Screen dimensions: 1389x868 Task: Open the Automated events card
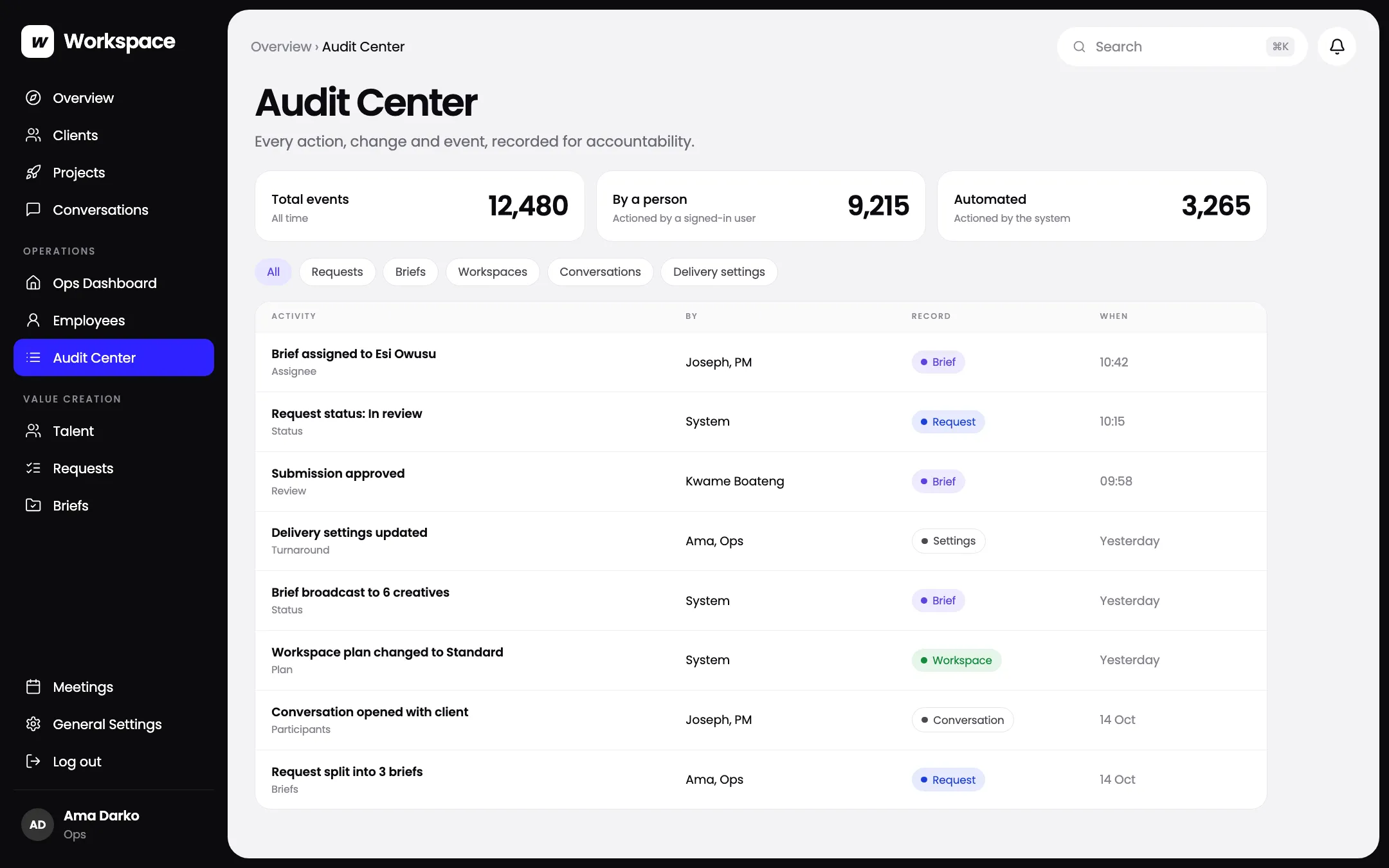(1102, 206)
